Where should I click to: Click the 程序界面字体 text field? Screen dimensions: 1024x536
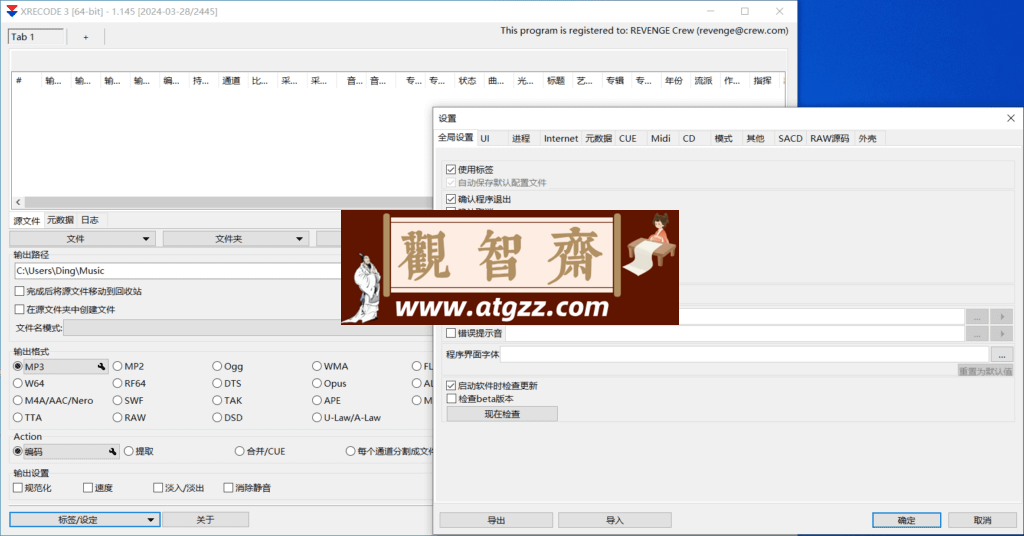click(744, 355)
